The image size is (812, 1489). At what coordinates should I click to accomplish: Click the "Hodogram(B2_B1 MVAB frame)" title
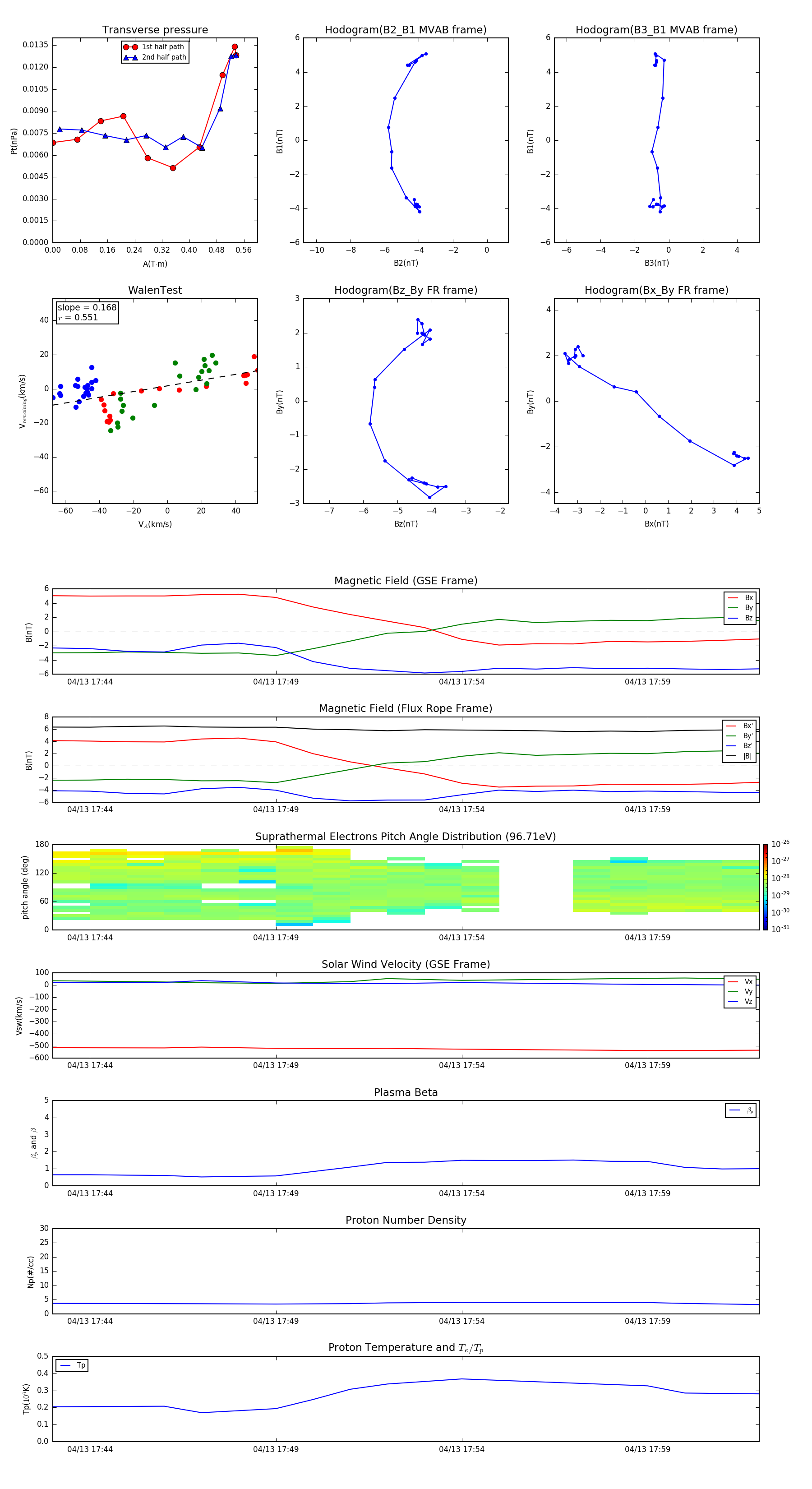click(x=406, y=29)
